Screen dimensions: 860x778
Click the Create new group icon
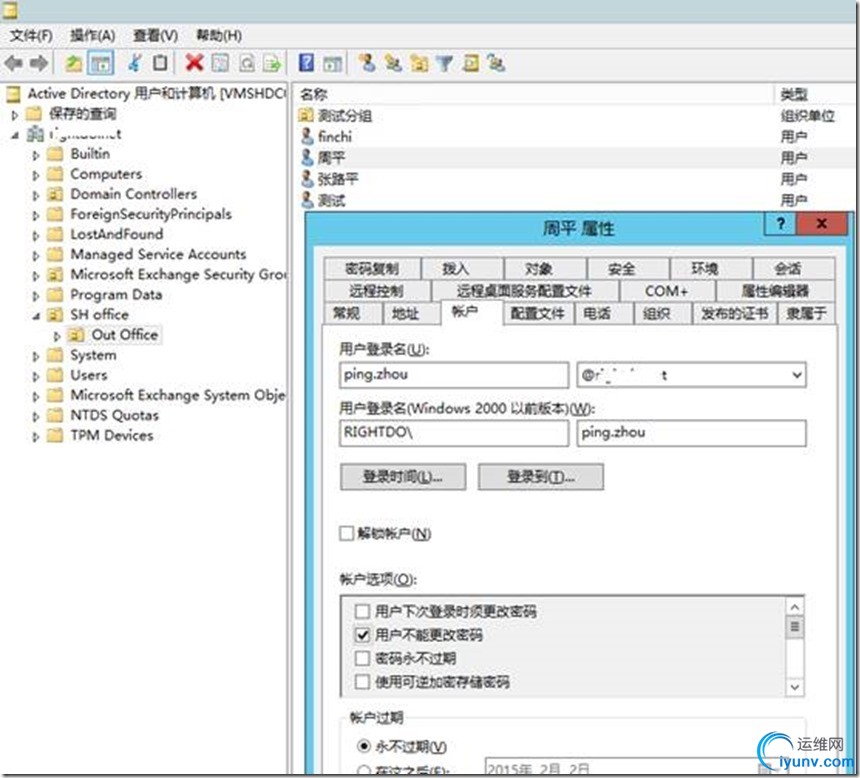(x=393, y=64)
